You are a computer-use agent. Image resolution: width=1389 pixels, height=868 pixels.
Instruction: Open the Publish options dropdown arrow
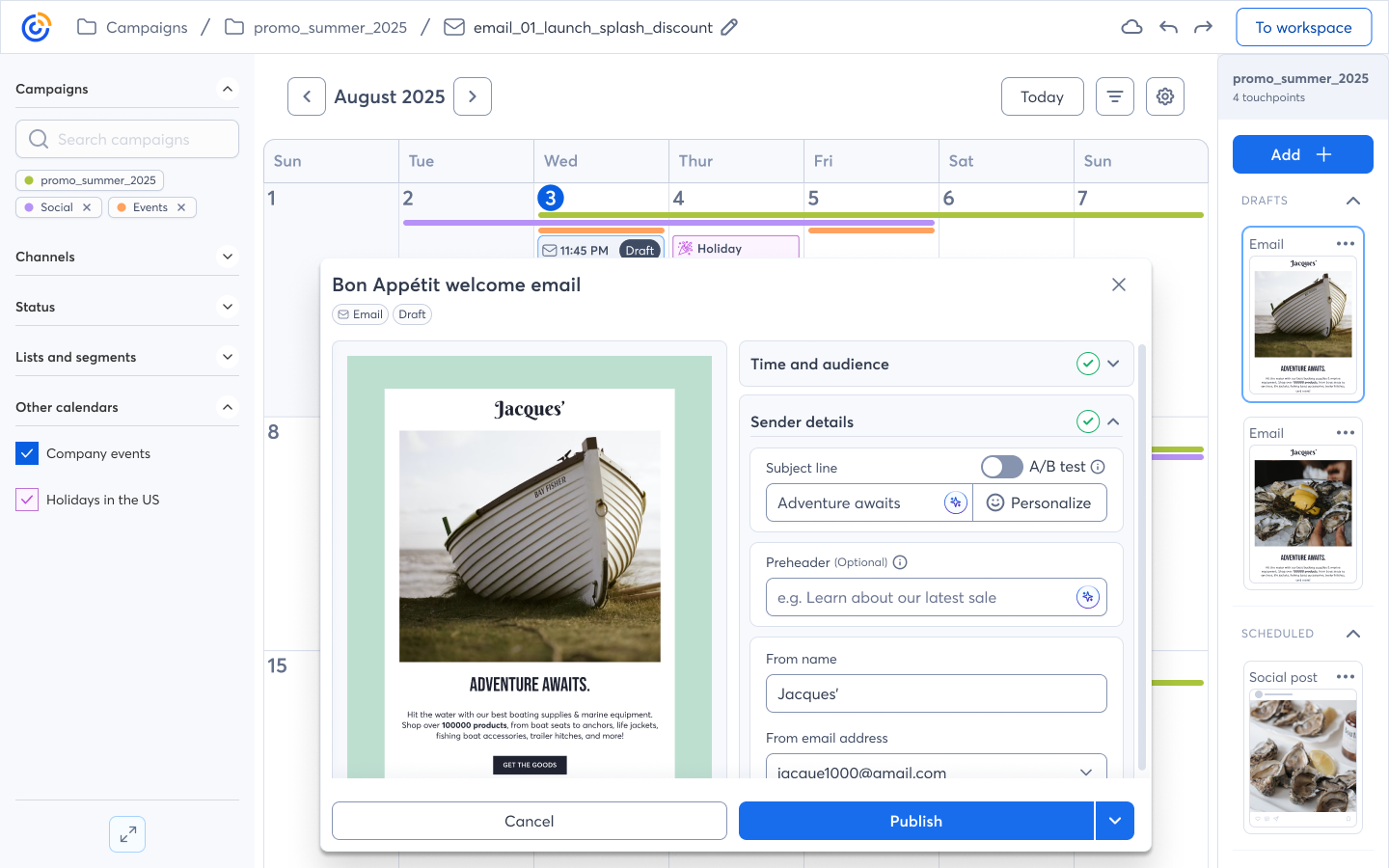click(1115, 821)
